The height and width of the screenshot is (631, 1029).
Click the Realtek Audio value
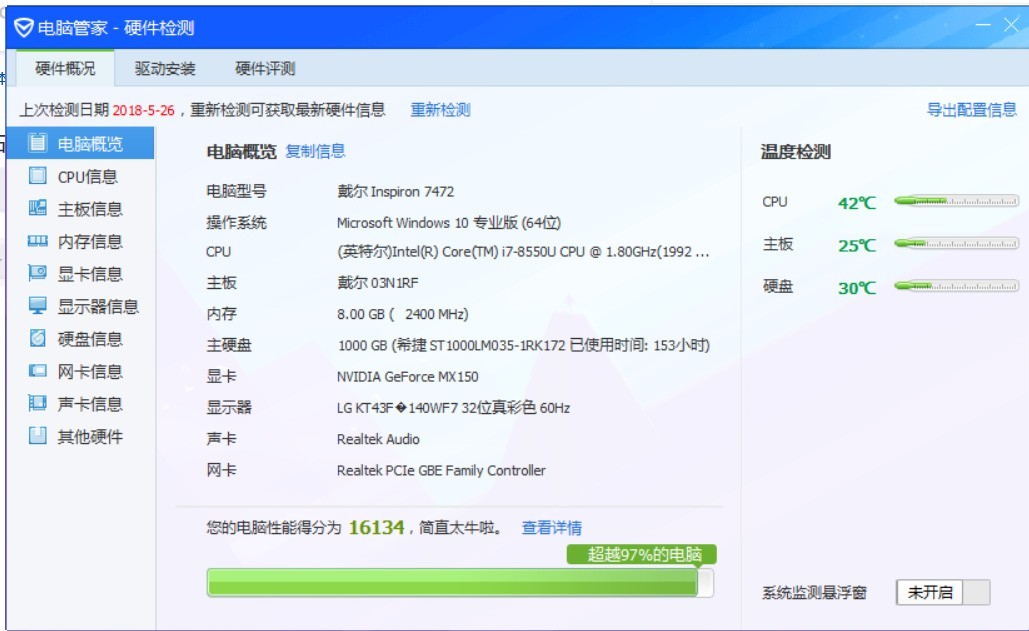pyautogui.click(x=378, y=439)
